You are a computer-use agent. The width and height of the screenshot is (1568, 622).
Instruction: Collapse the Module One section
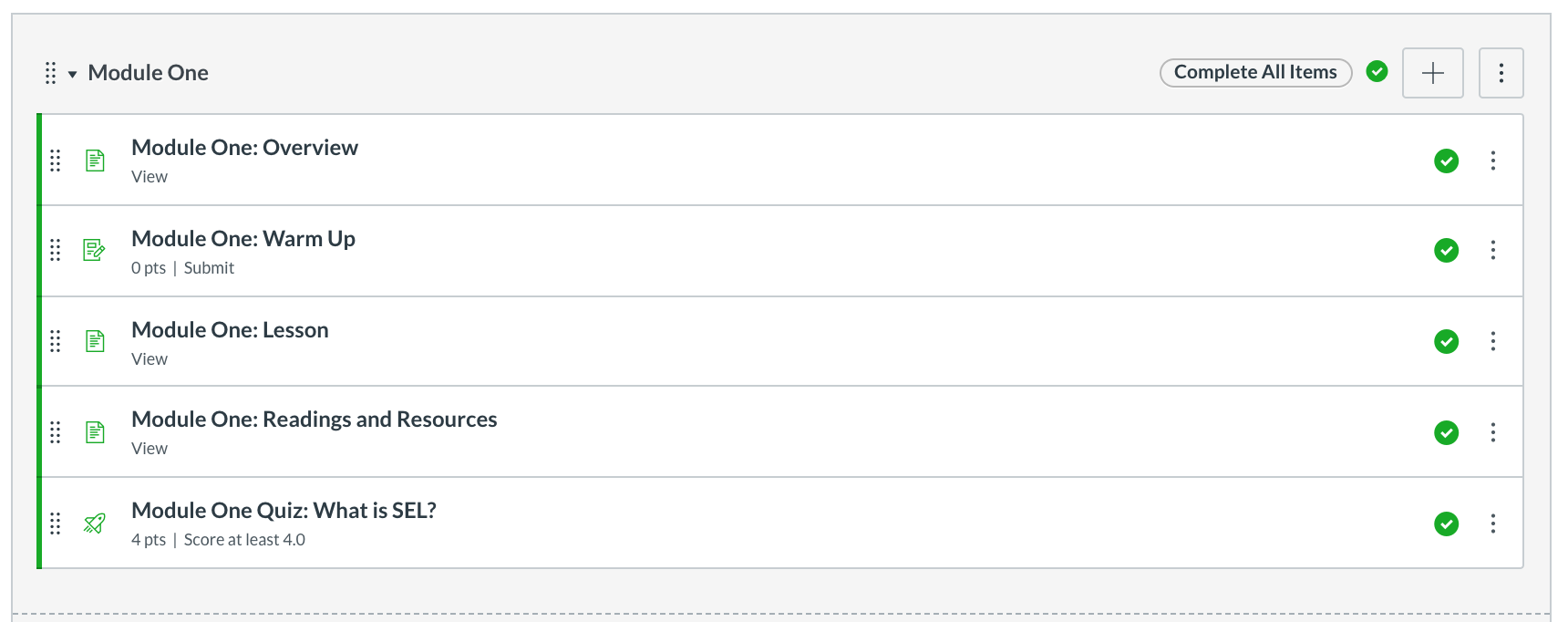72,74
